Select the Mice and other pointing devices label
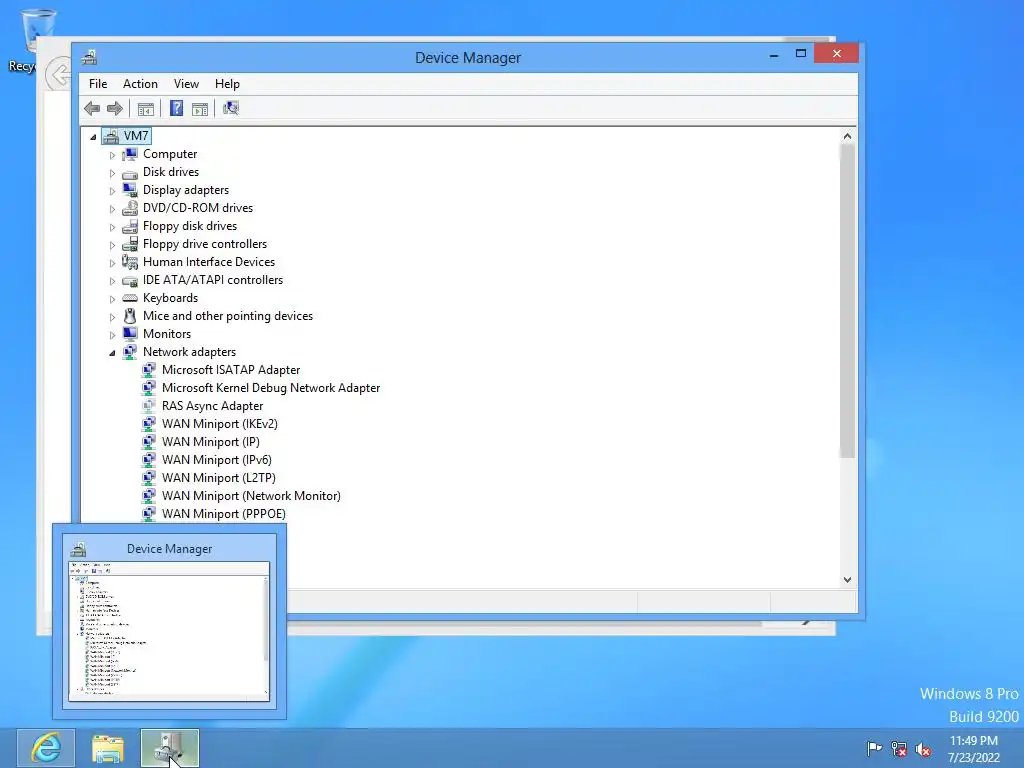This screenshot has width=1024, height=768. pos(228,316)
